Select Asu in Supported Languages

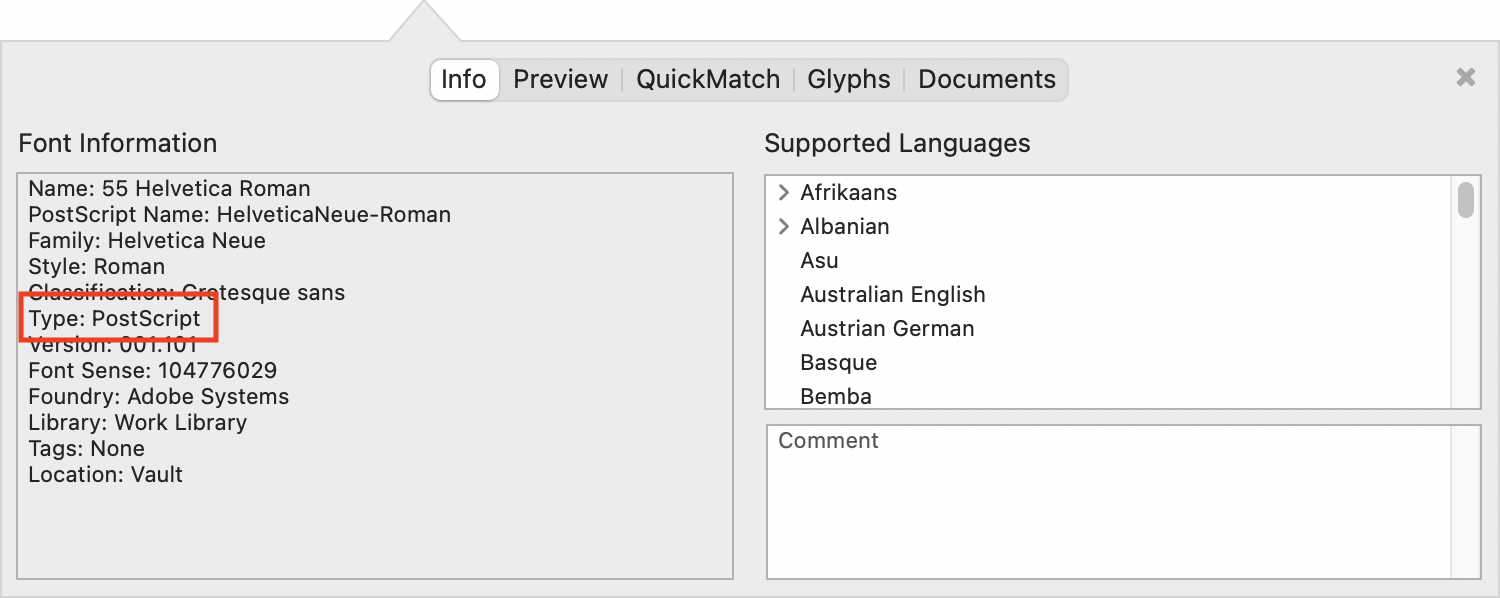819,261
